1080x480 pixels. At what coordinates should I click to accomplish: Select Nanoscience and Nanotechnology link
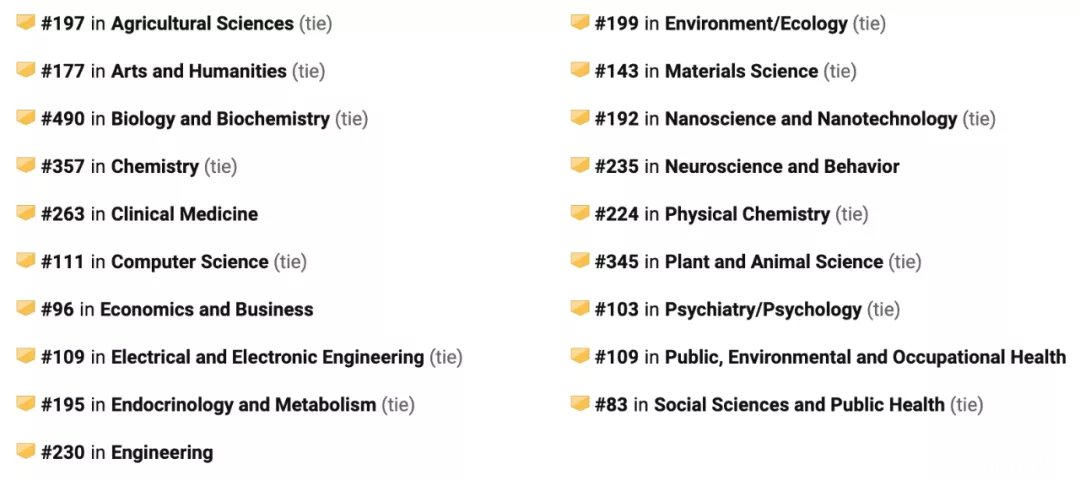point(811,119)
